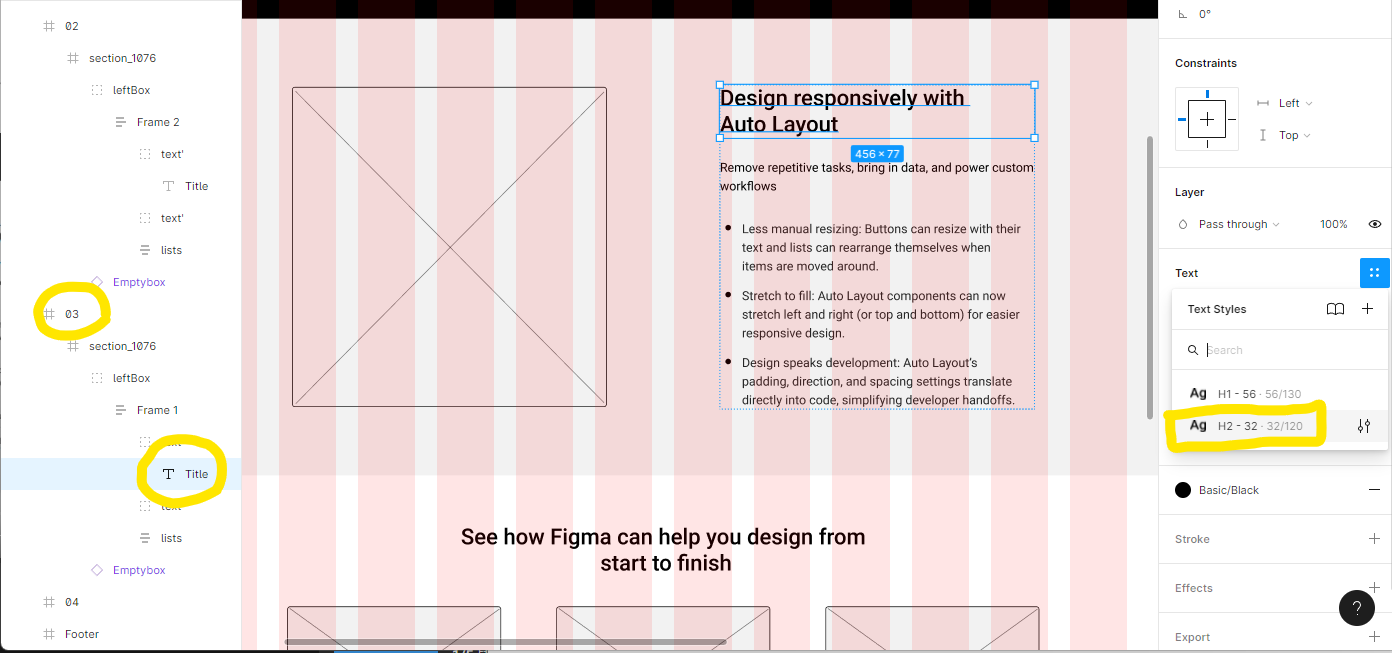This screenshot has width=1392, height=653.
Task: Add a stroke with the plus icon
Action: pyautogui.click(x=1374, y=539)
